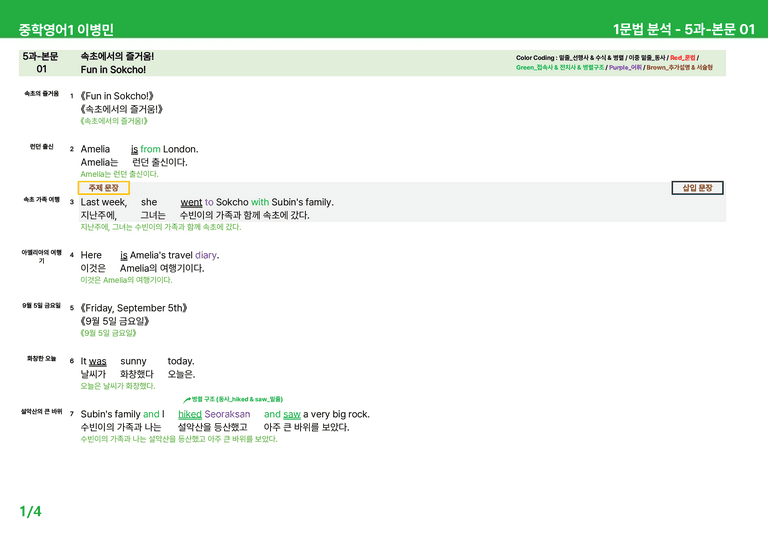
Task: Click the title "Fun in Sokcho!" in green banner
Action: coord(113,70)
